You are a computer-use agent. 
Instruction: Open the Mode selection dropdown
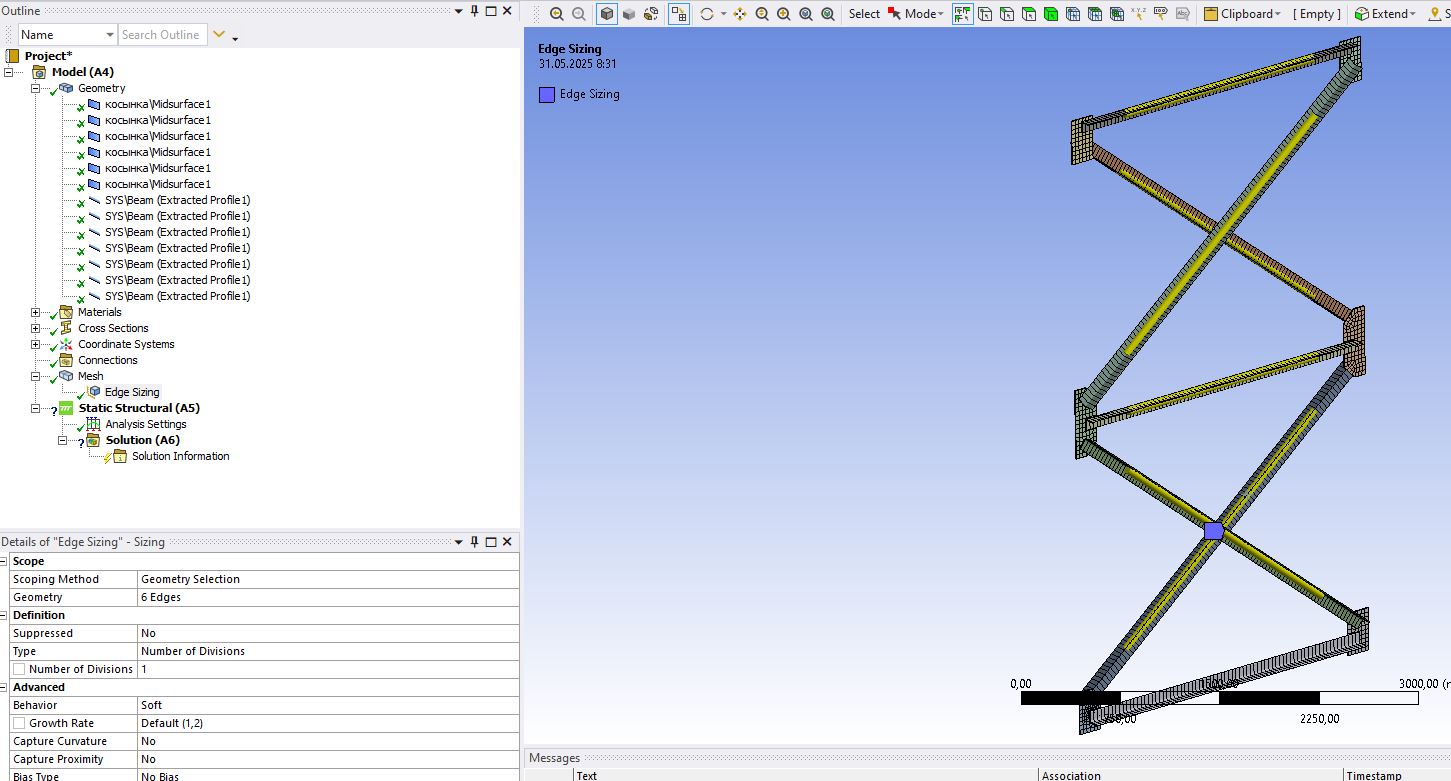915,14
